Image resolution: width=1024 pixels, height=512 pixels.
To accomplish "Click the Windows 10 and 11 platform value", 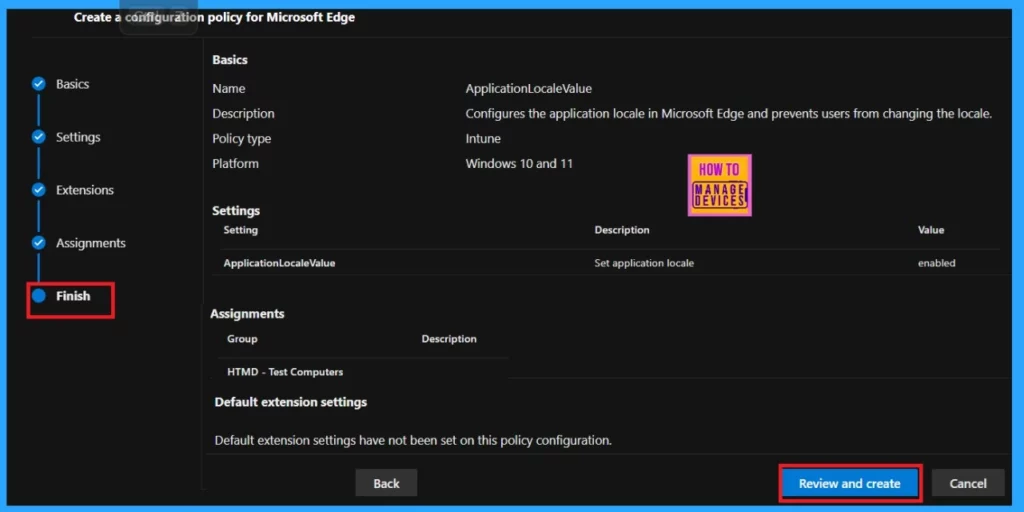I will click(519, 163).
